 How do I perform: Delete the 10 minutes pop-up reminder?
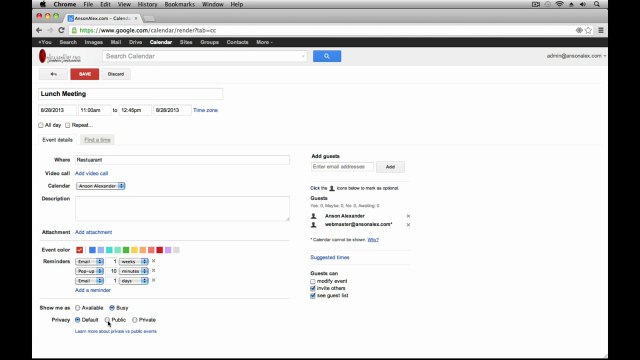153,271
